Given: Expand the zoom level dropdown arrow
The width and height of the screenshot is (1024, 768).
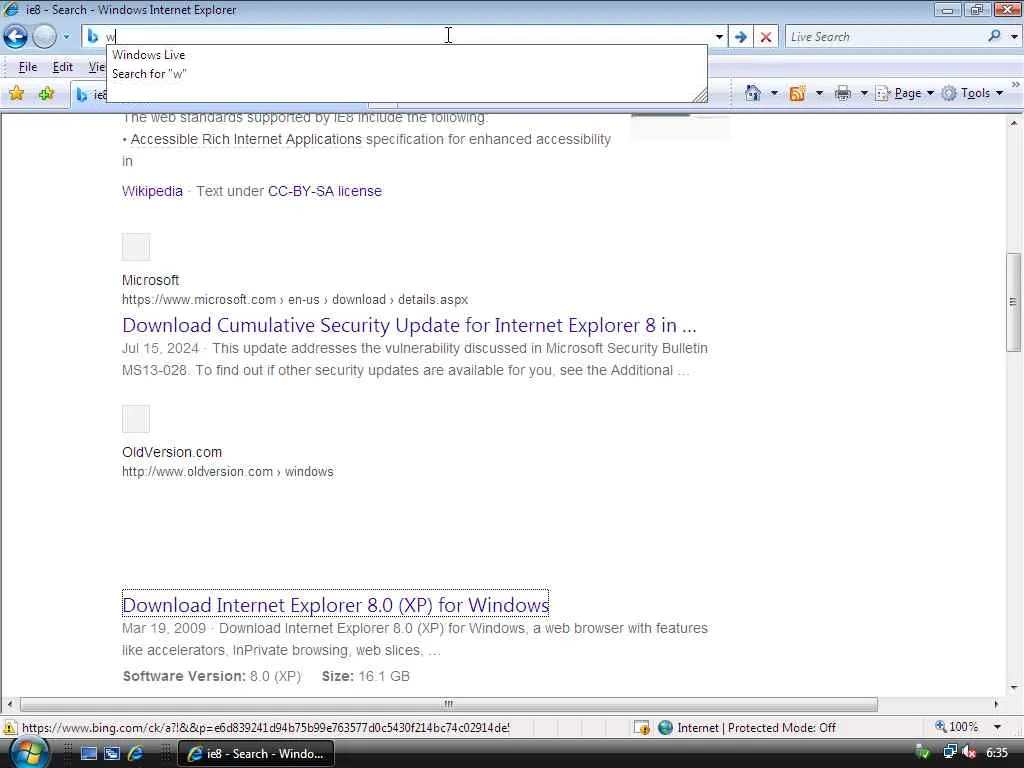Looking at the screenshot, I should [997, 727].
